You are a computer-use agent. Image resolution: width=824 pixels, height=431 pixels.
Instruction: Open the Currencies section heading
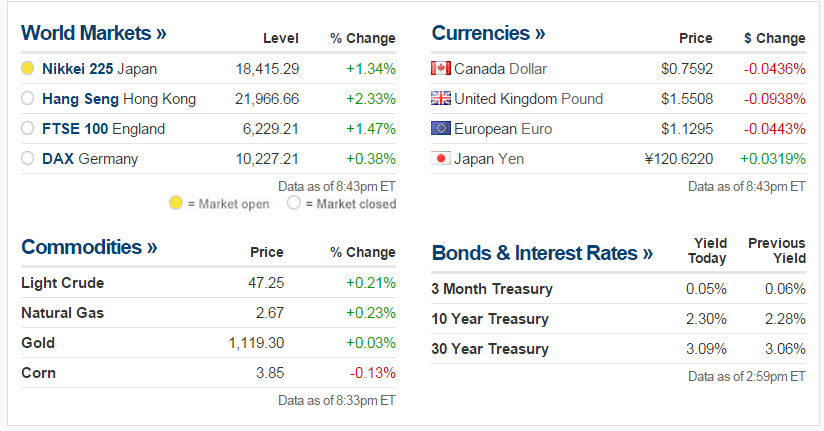[488, 33]
